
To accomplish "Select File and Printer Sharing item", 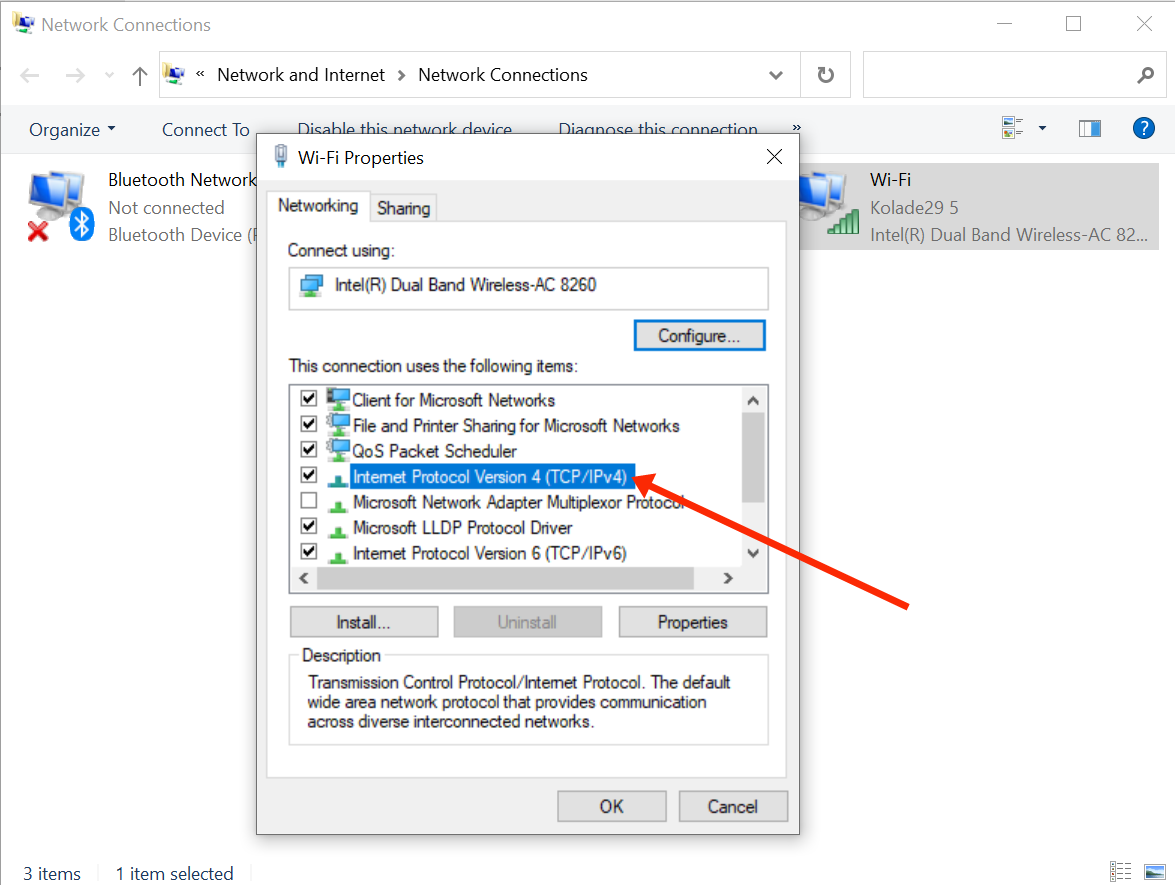I will coord(516,426).
